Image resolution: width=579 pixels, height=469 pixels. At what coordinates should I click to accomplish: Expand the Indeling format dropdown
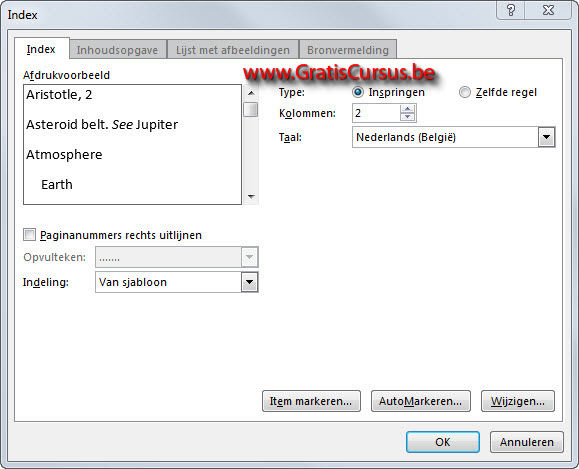tap(250, 283)
